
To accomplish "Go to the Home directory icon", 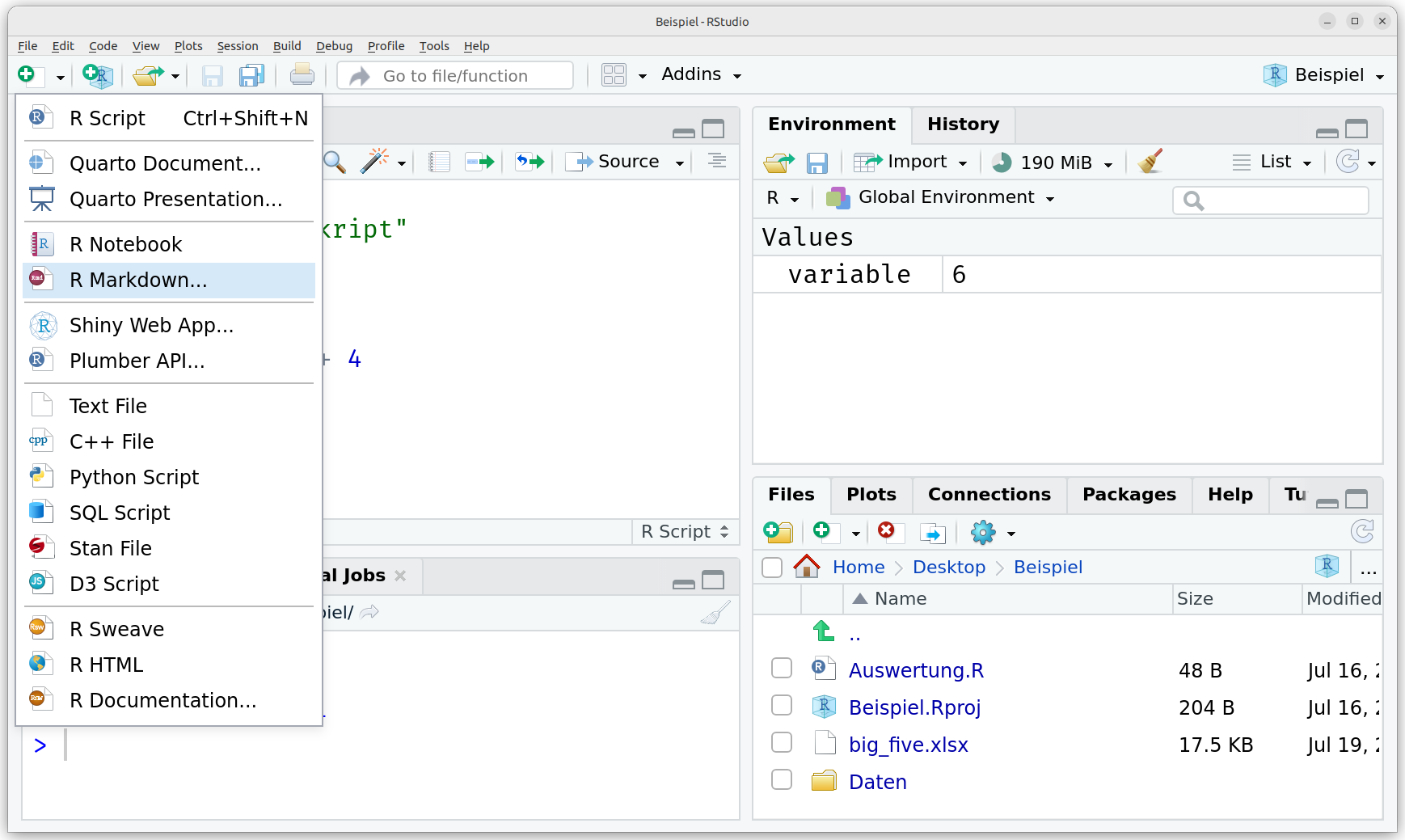I will pyautogui.click(x=807, y=566).
